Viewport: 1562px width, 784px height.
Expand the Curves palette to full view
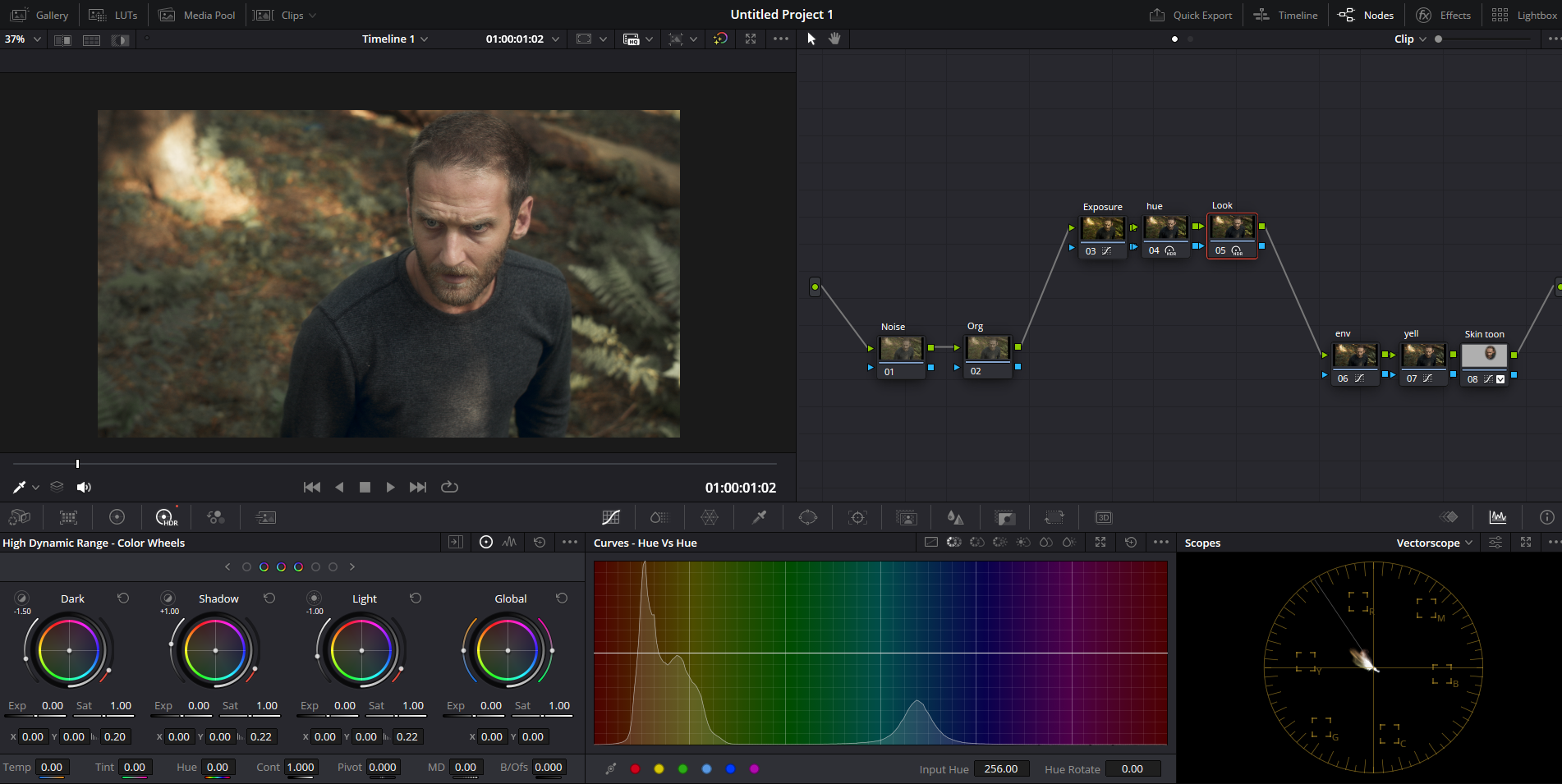click(x=1100, y=543)
